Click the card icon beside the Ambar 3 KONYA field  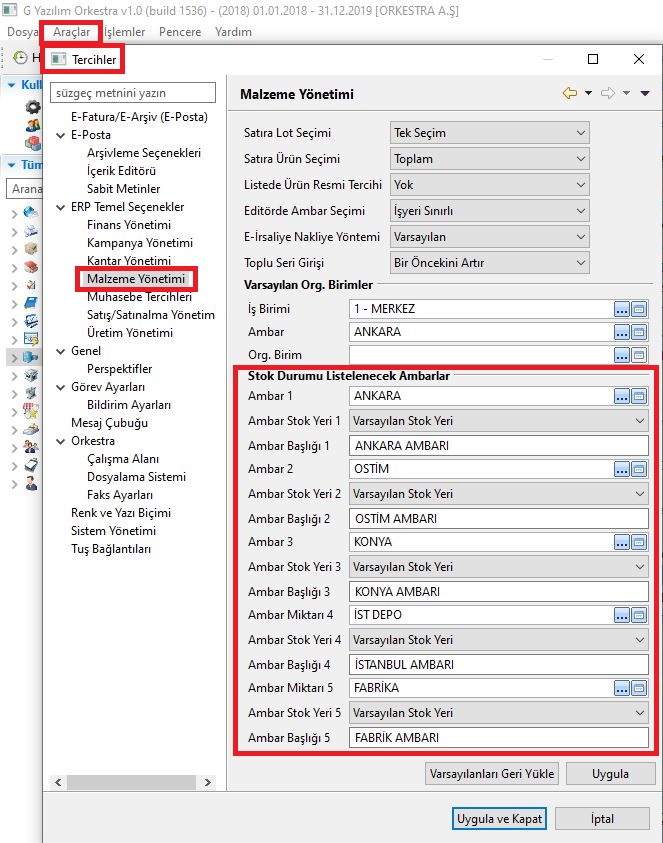point(639,542)
